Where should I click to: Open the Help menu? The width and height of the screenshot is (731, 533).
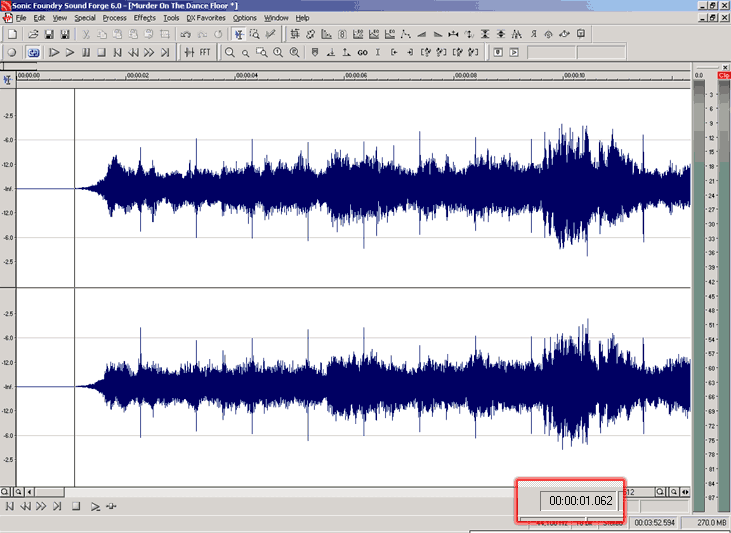tap(302, 18)
